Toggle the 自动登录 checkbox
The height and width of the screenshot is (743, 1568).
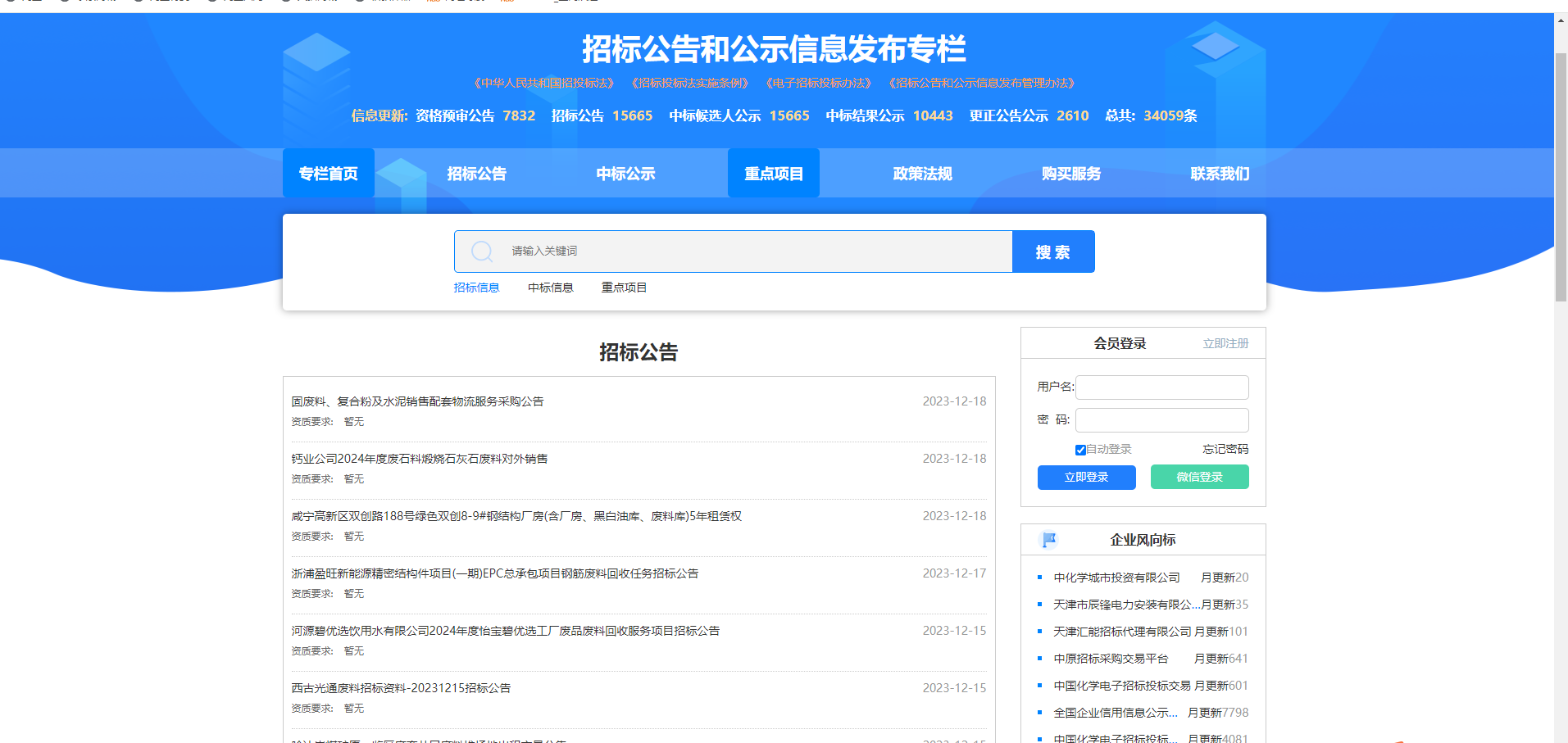coord(1080,450)
